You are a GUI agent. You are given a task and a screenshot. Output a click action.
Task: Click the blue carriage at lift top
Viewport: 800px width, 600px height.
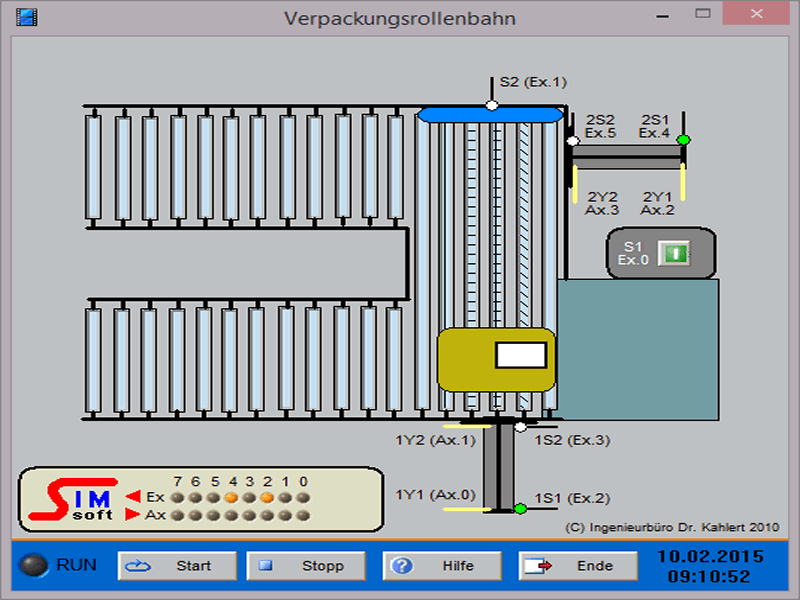490,115
